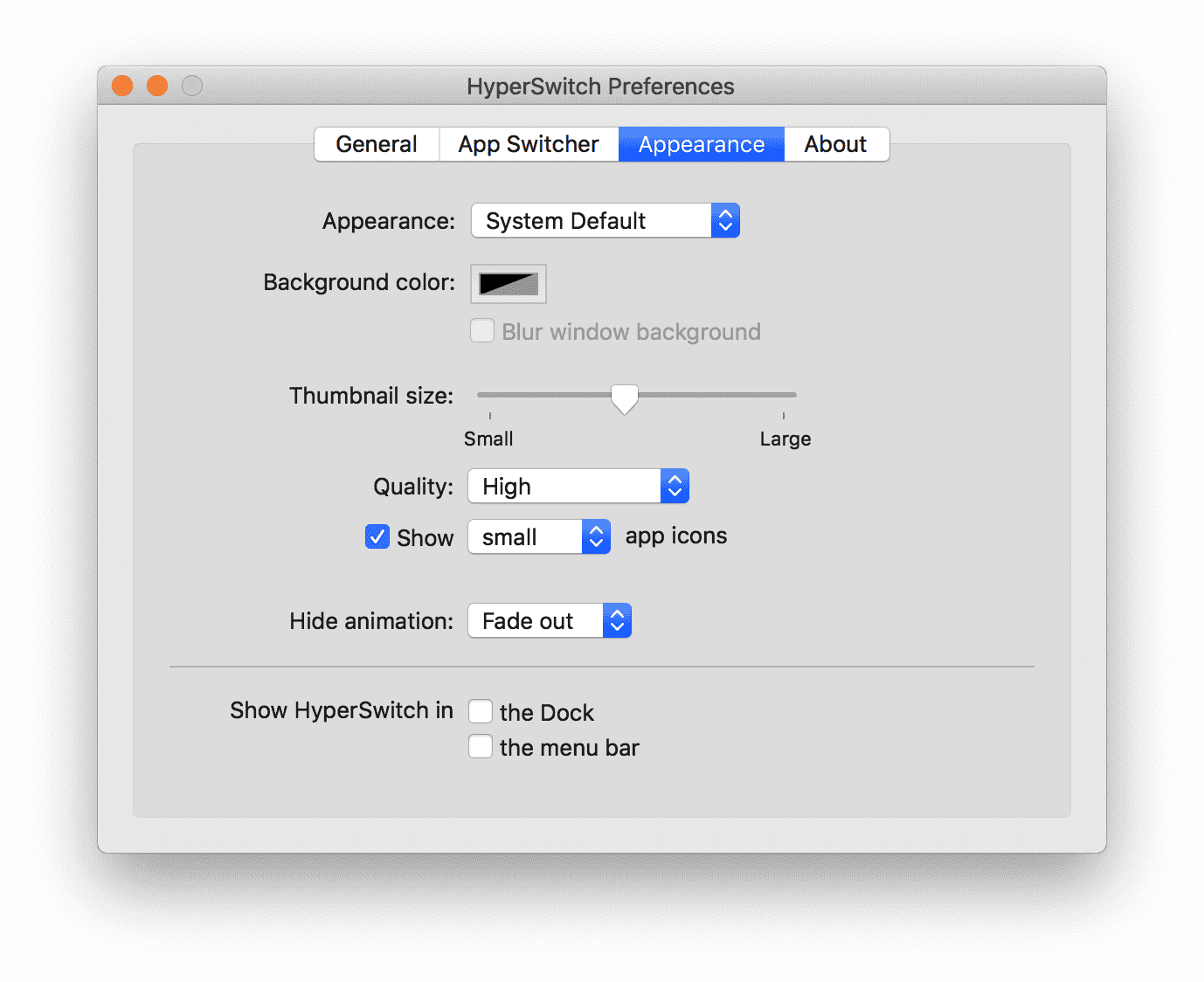
Task: Click the Small label under the slider
Action: 488,439
